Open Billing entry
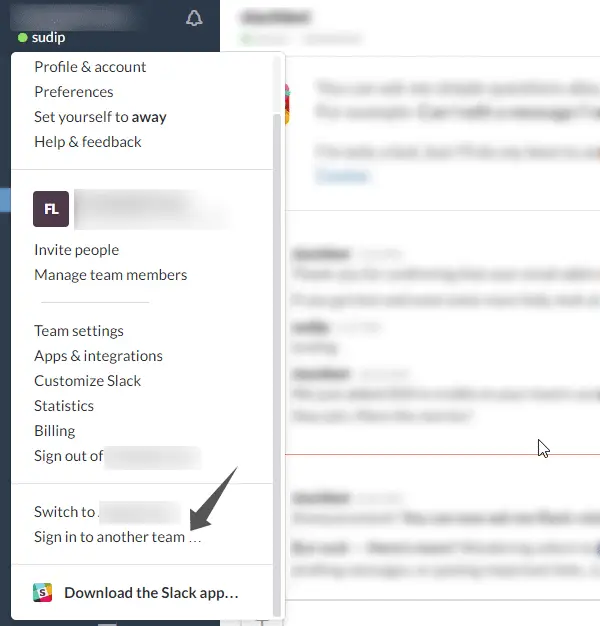 55,431
